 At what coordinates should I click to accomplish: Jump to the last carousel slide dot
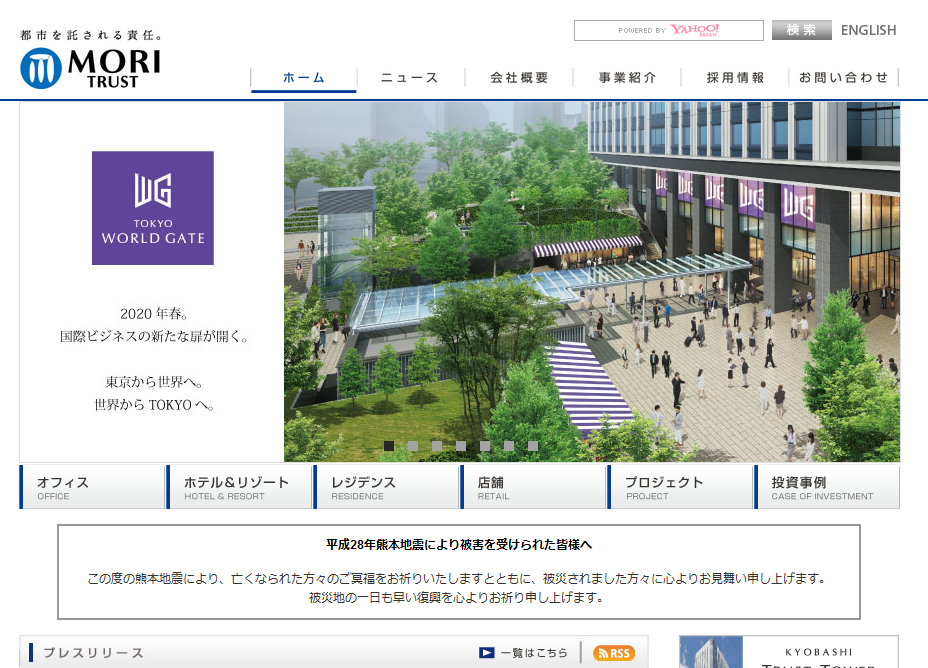click(533, 446)
